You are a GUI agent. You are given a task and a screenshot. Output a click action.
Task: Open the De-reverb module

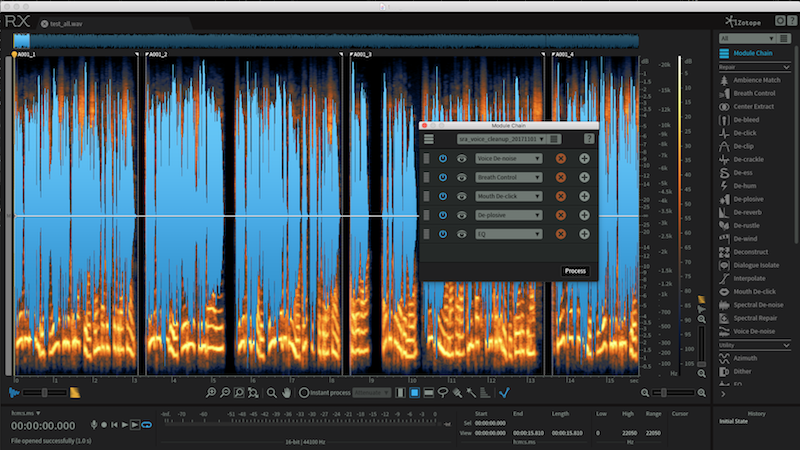pos(741,212)
